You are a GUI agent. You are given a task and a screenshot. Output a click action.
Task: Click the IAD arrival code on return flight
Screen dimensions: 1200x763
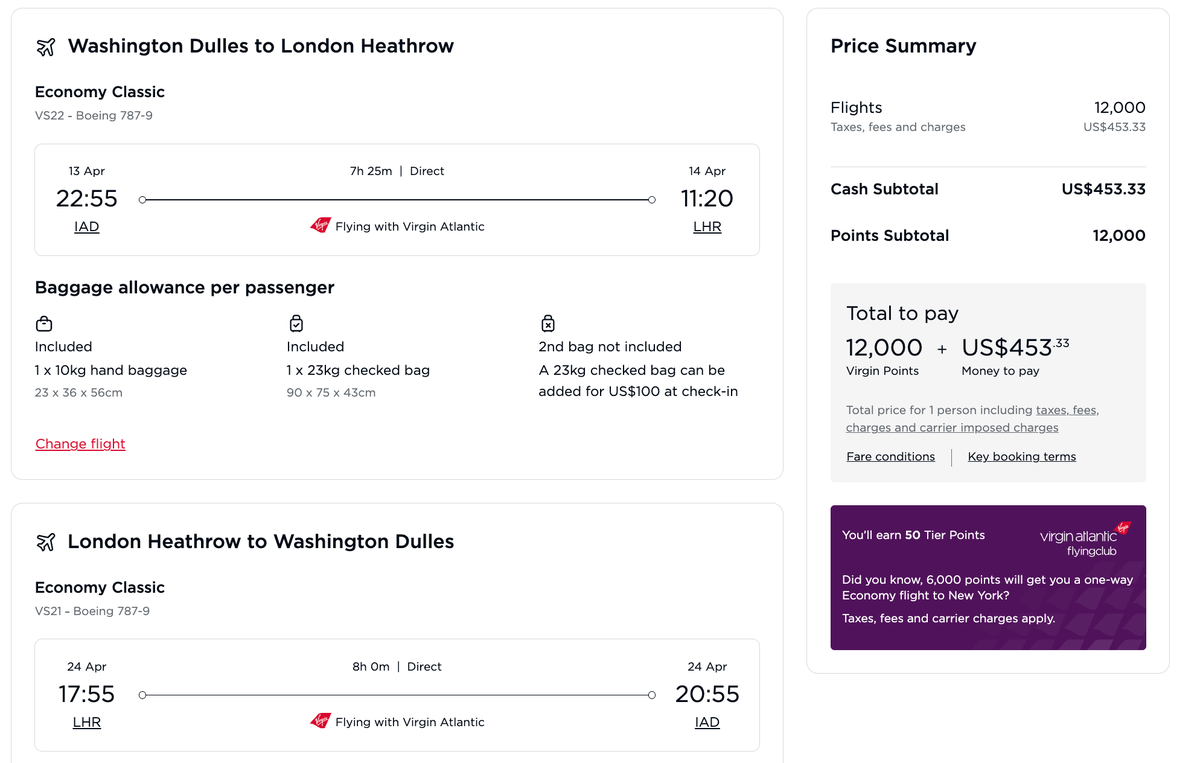click(707, 722)
